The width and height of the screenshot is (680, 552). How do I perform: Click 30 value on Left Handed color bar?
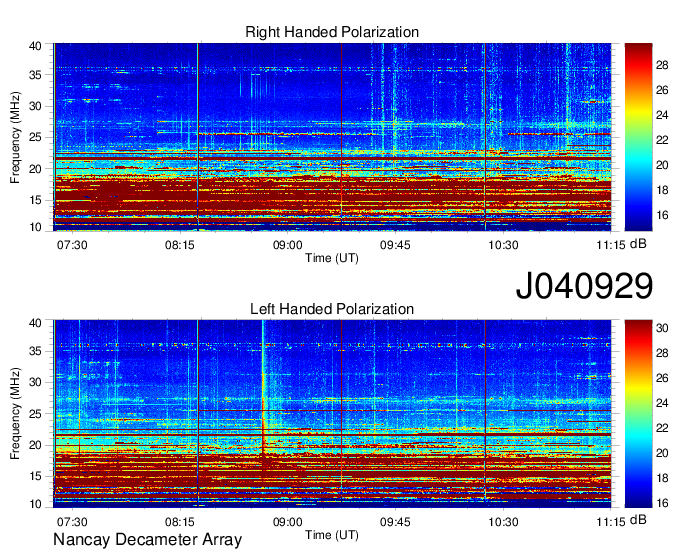pos(662,328)
